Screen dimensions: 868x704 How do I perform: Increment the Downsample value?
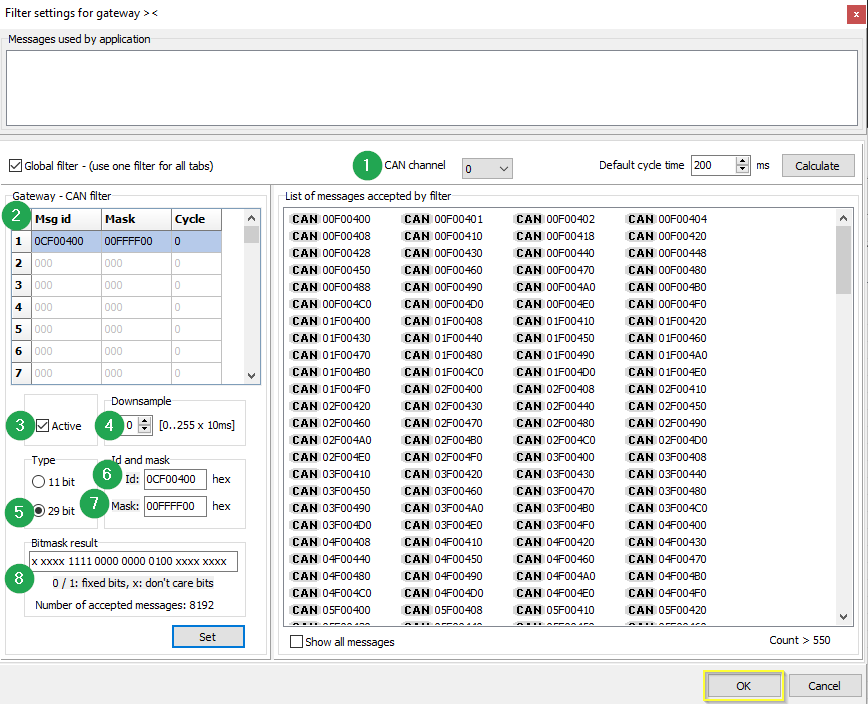click(x=145, y=421)
